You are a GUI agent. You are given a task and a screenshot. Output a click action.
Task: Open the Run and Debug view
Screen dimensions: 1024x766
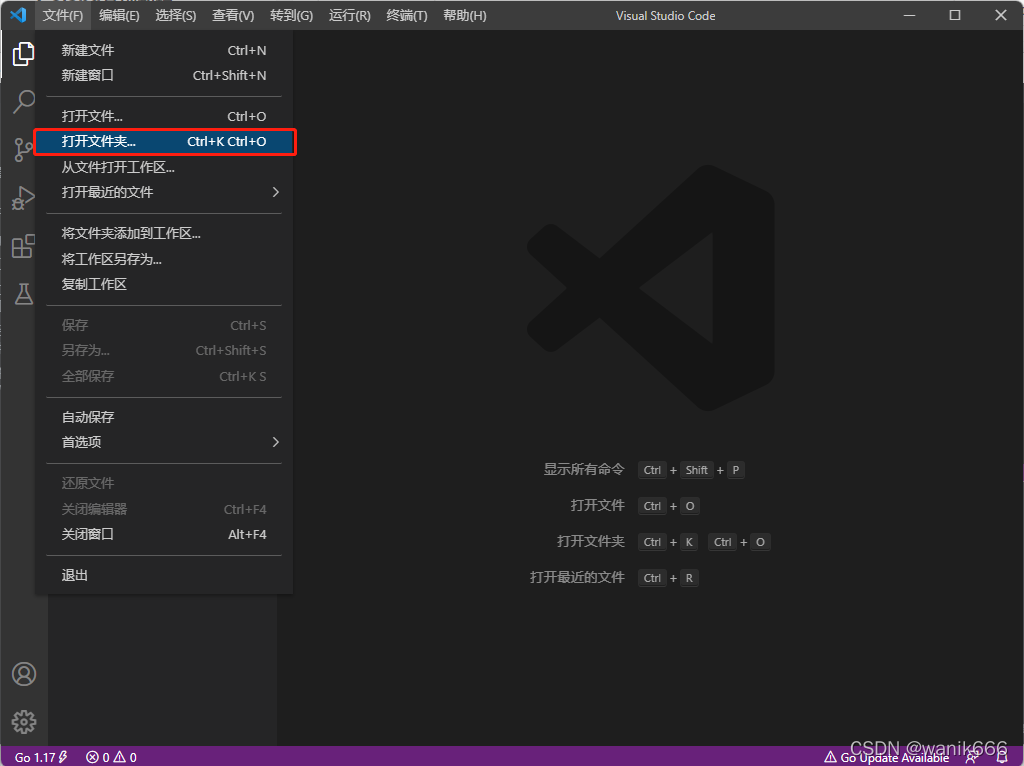24,198
